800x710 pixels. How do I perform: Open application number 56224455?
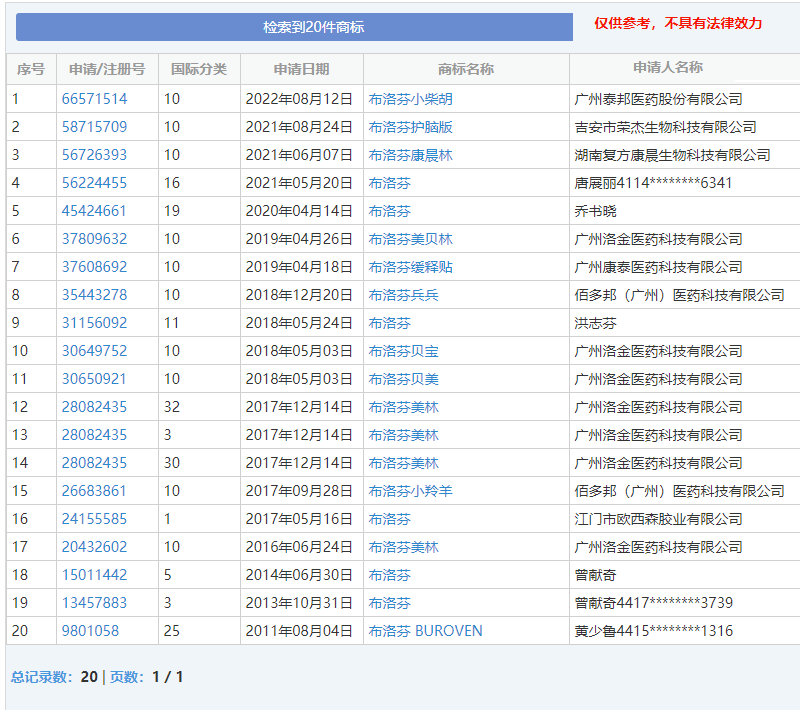tap(94, 183)
